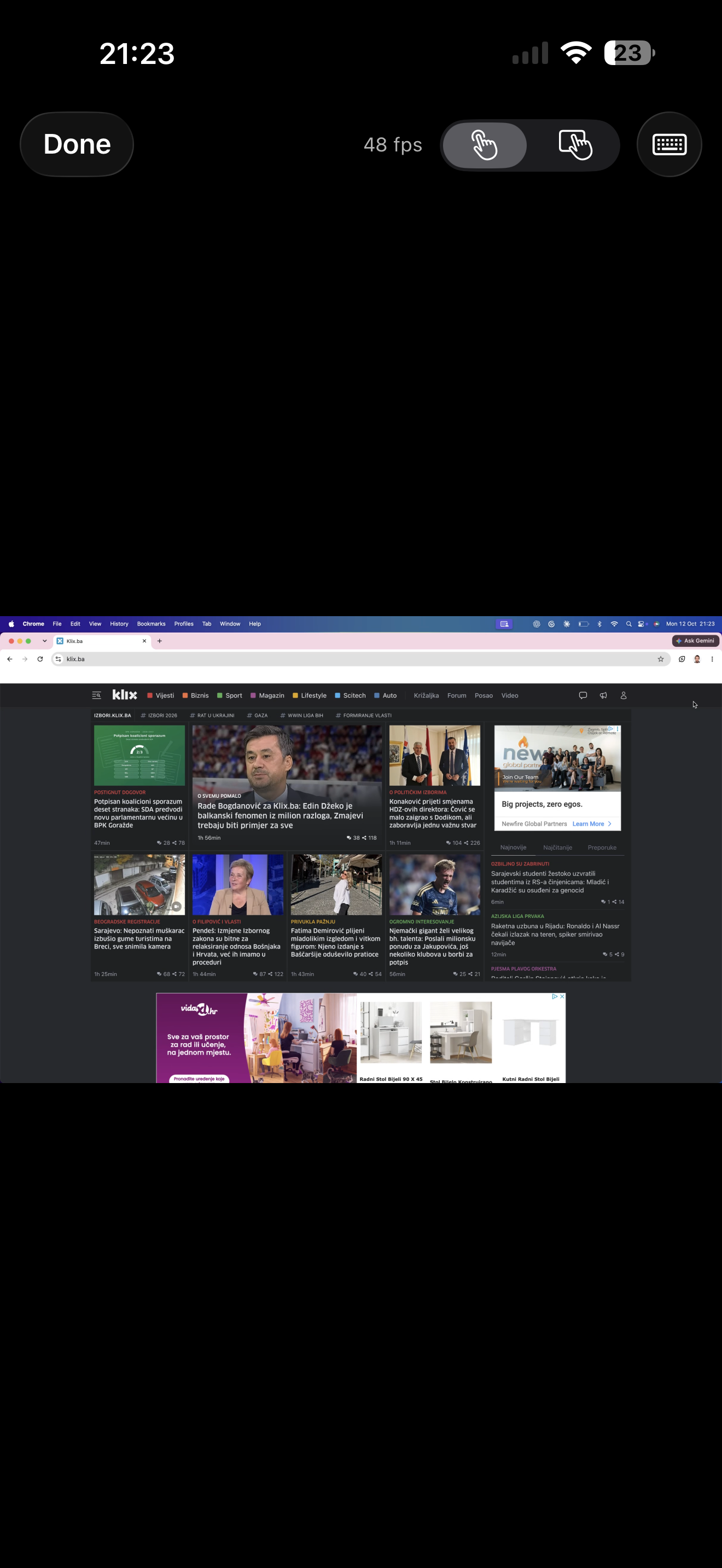The image size is (722, 1568).
Task: Switch to the Preporuke tab
Action: (602, 848)
